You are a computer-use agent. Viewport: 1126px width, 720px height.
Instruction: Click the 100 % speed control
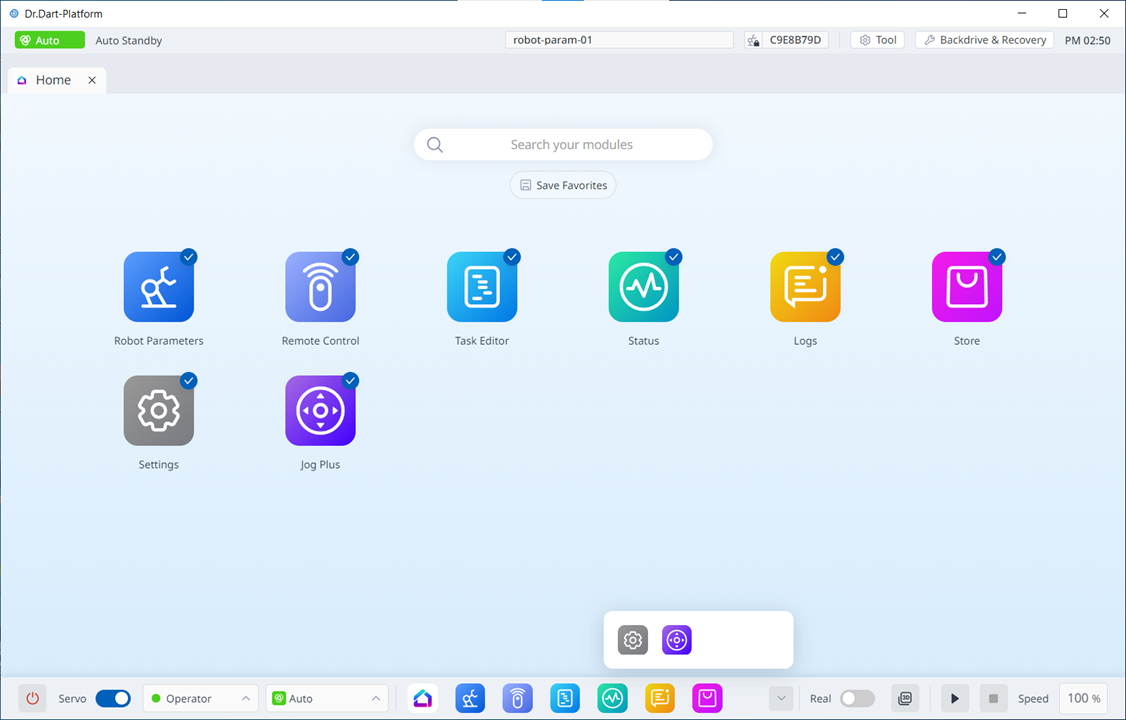[1083, 698]
